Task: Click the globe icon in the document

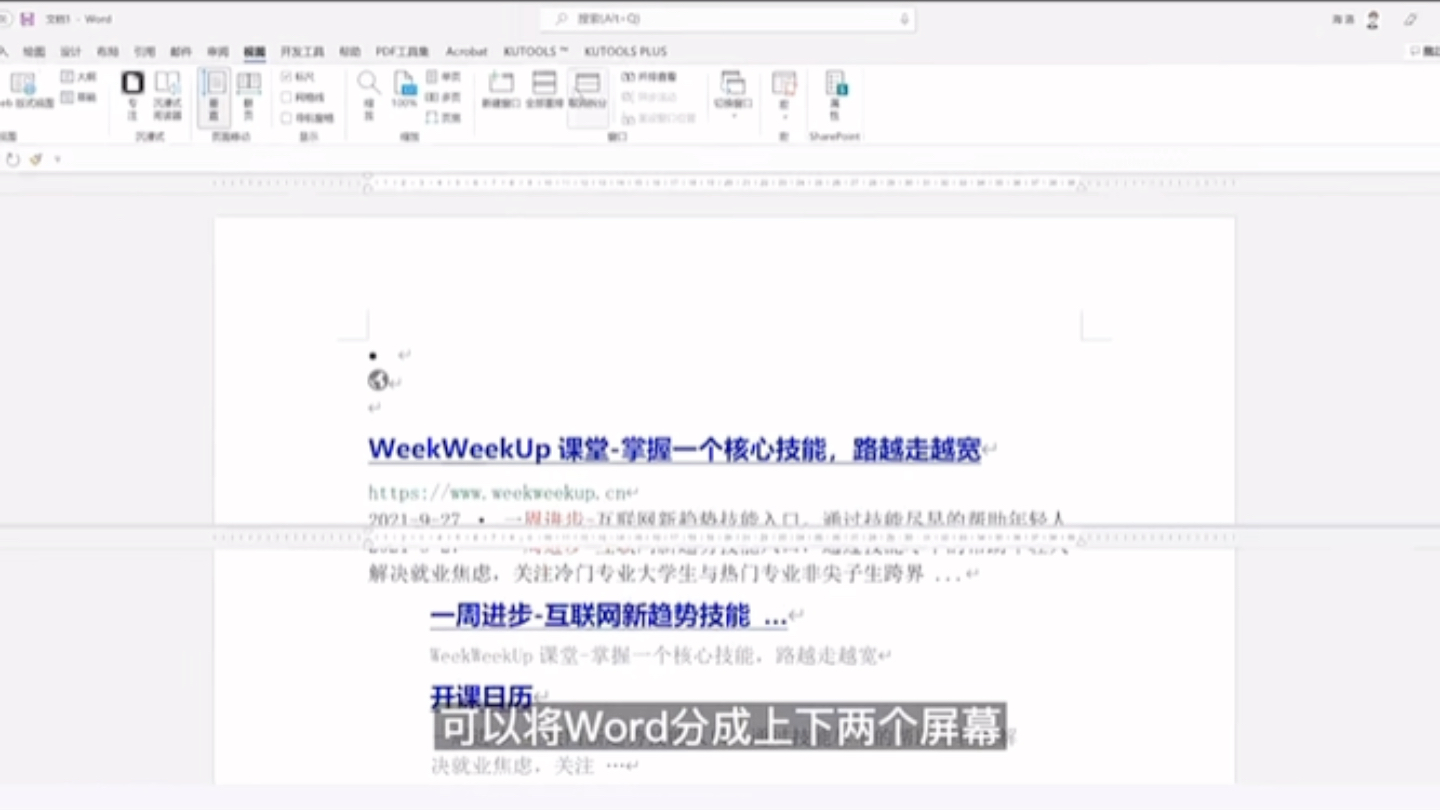Action: coord(378,380)
